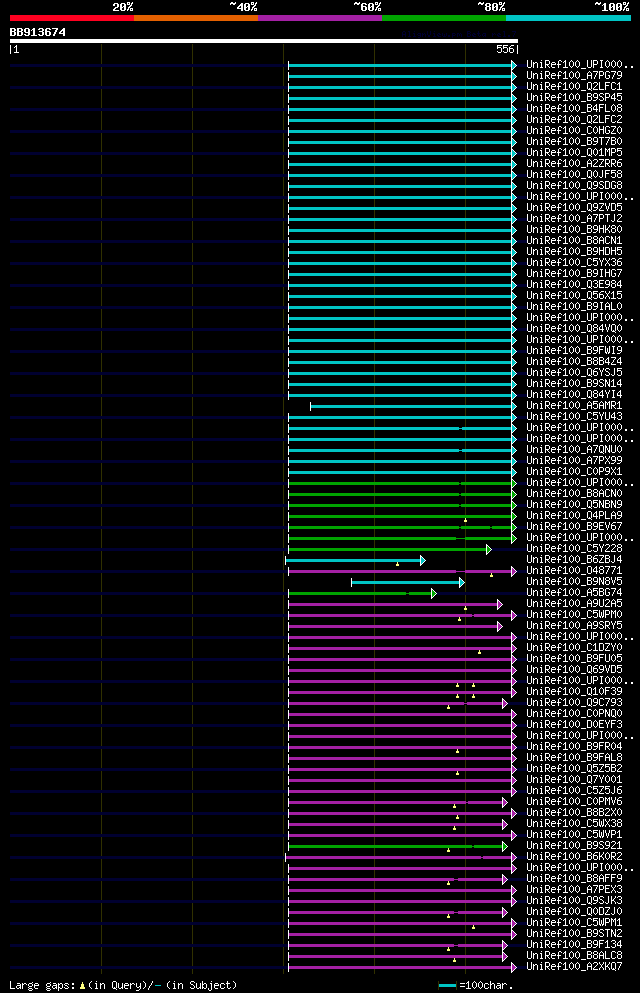The height and width of the screenshot is (993, 640).
Task: Click the short cyan bar for B9N8V5
Action: [x=408, y=583]
